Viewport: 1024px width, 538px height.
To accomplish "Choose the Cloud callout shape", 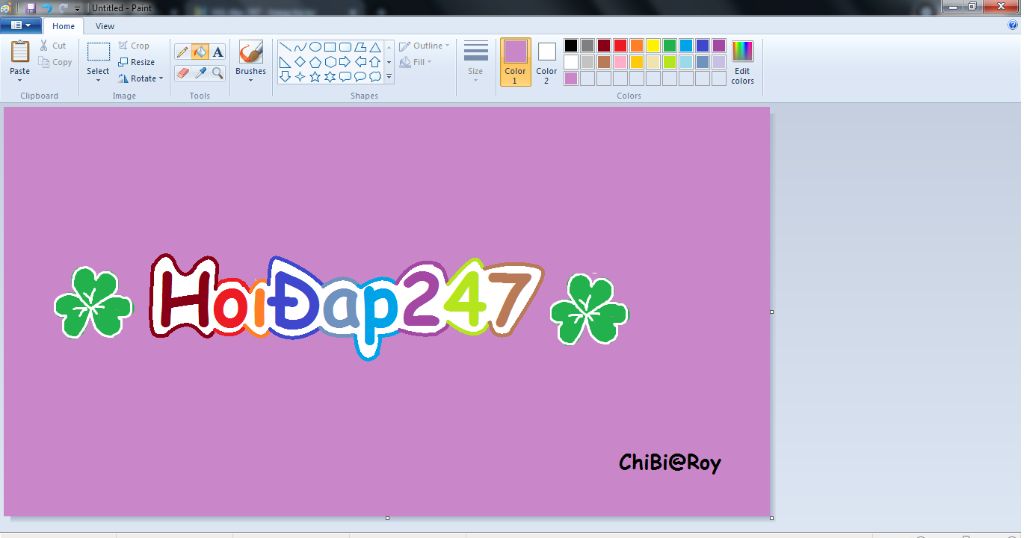I will click(x=375, y=76).
